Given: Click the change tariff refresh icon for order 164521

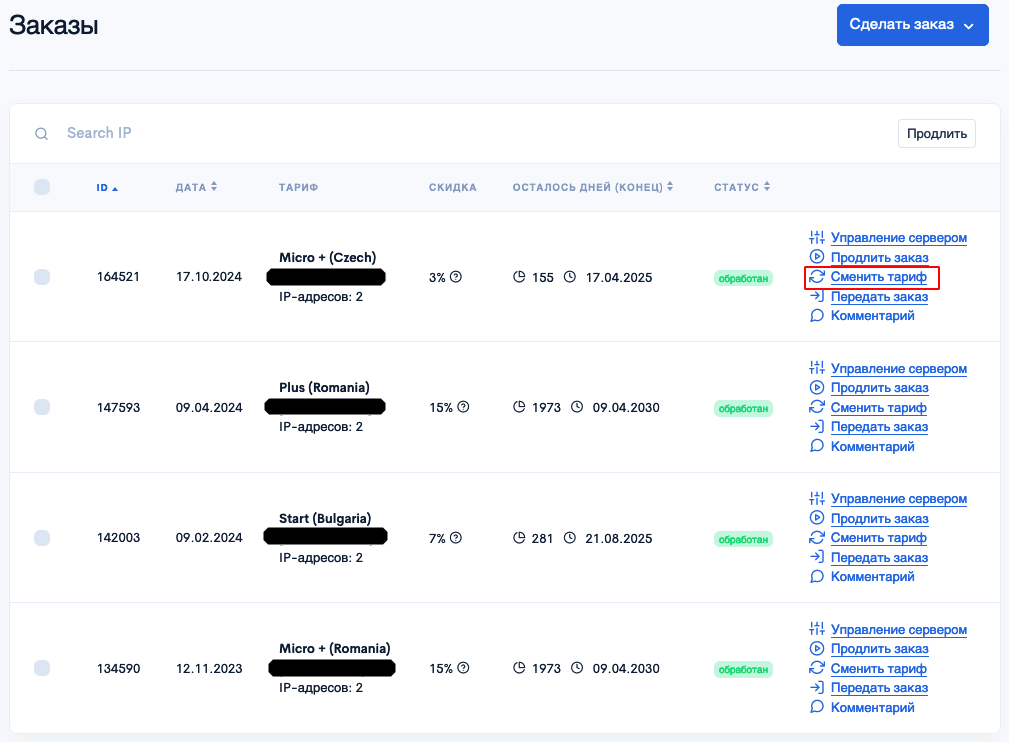Looking at the screenshot, I should (x=817, y=277).
